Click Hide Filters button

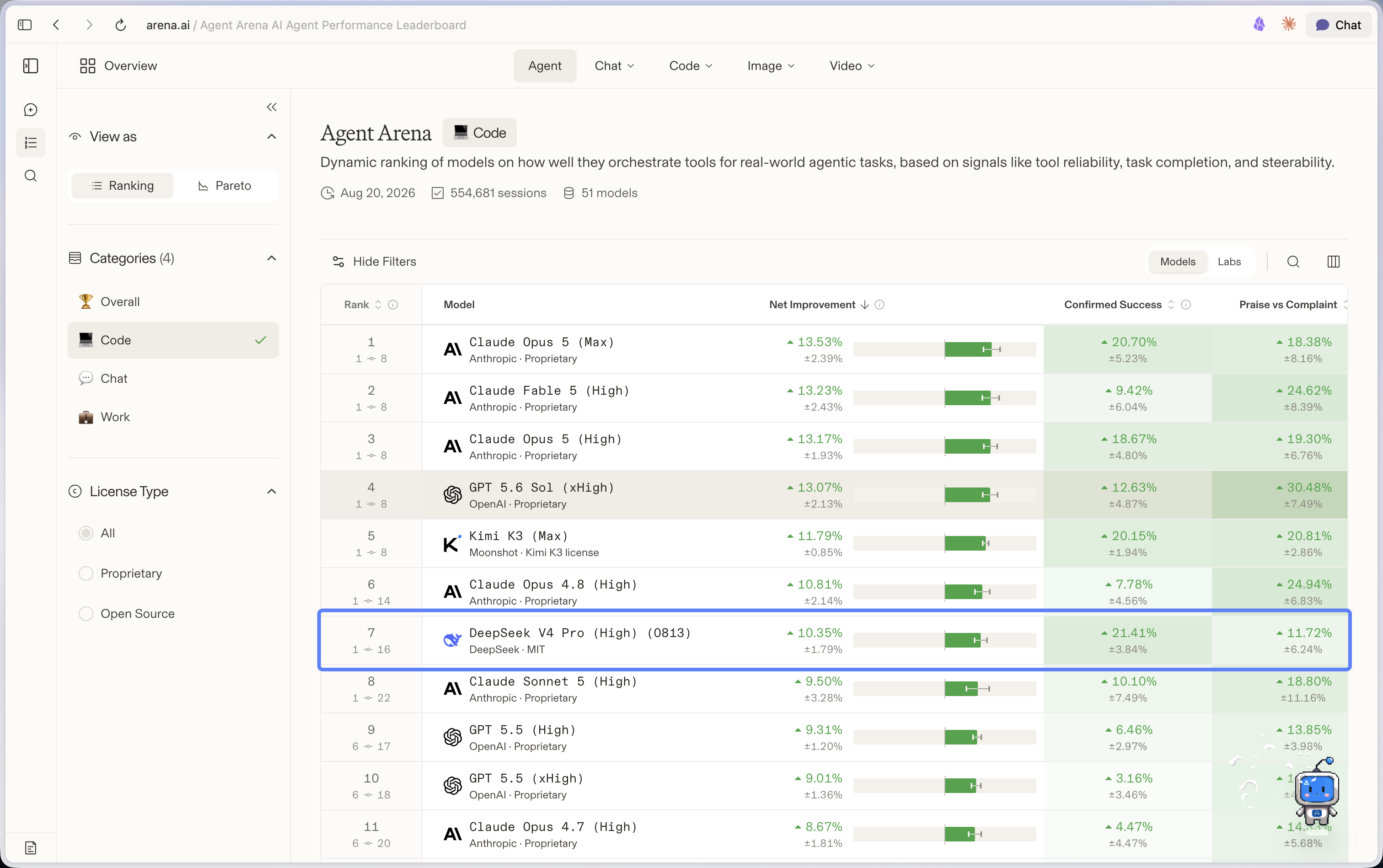pyautogui.click(x=374, y=262)
